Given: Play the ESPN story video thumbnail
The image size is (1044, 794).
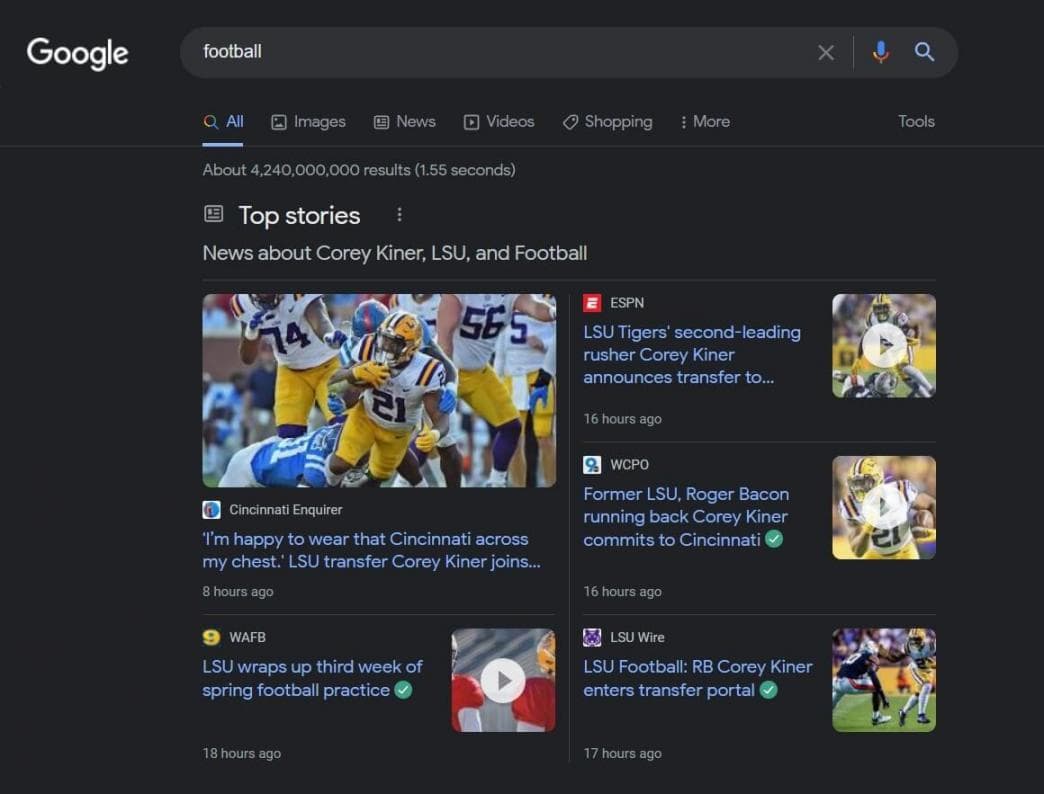Looking at the screenshot, I should [884, 346].
